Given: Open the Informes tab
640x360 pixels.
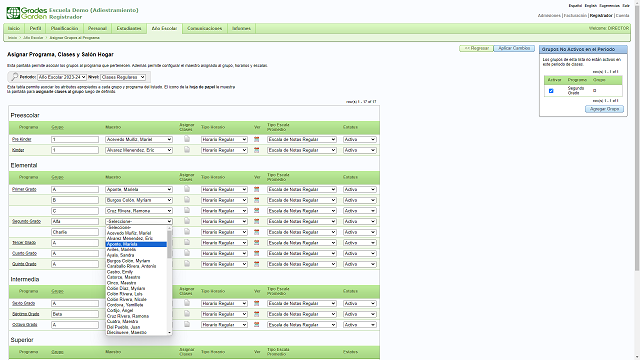Looking at the screenshot, I should click(x=241, y=28).
